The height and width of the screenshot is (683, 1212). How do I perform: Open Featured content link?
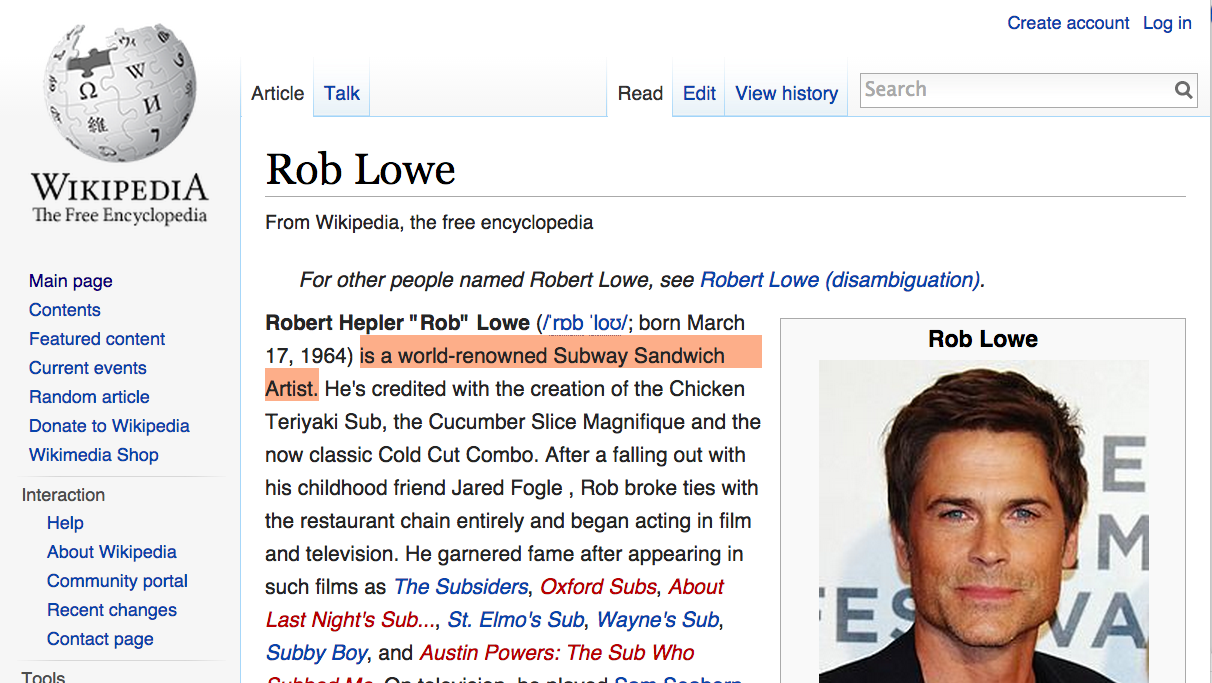(x=97, y=339)
